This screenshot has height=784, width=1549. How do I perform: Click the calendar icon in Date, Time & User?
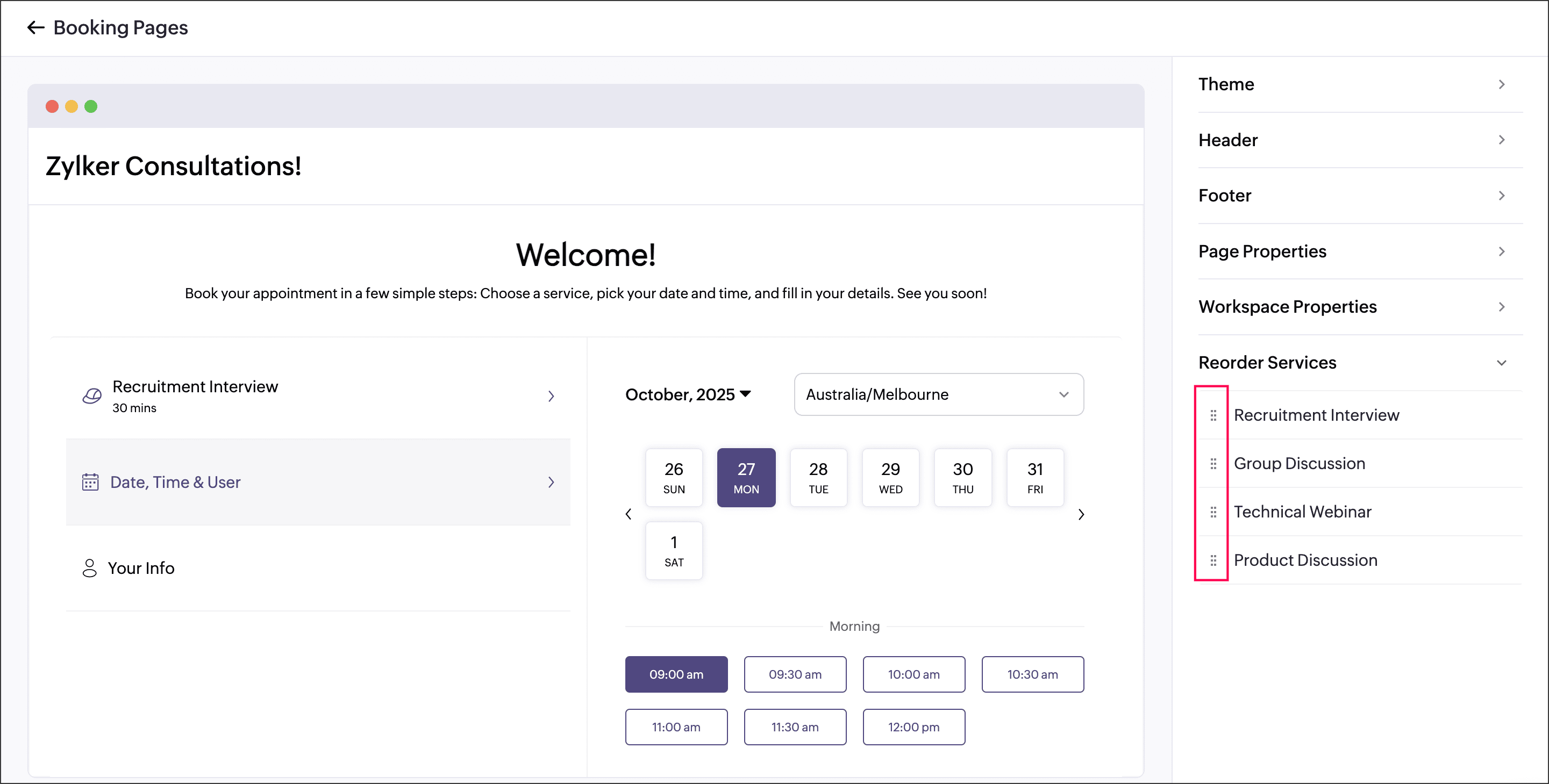[x=90, y=482]
